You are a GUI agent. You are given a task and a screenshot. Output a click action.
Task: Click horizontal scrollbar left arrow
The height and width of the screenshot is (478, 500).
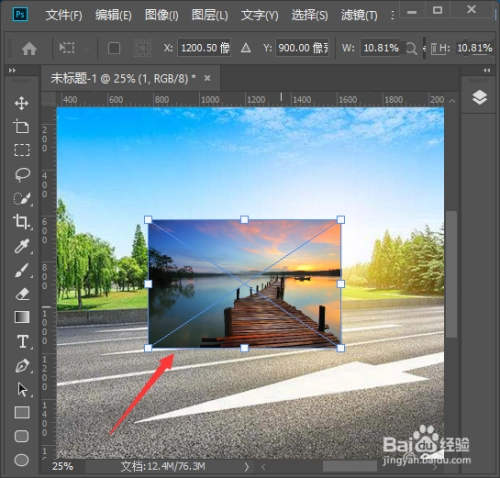click(x=263, y=467)
